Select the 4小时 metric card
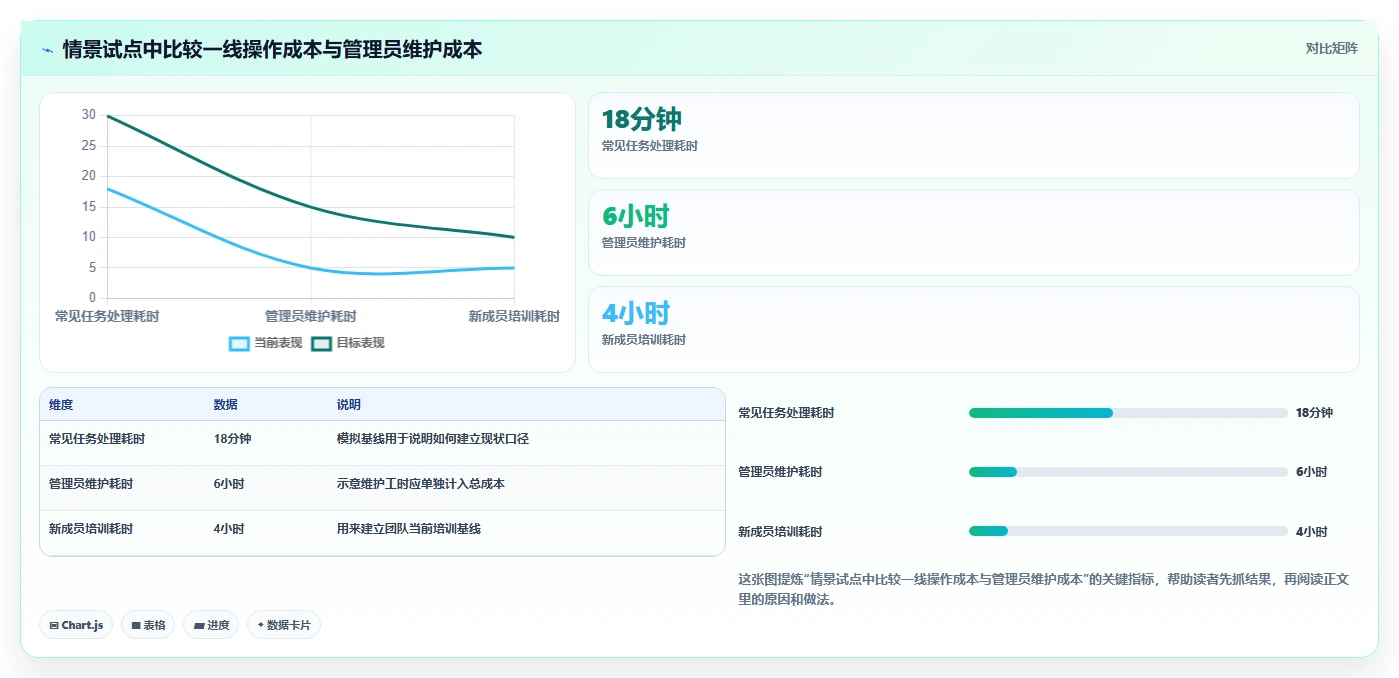Screen dimensions: 1399x678 pyautogui.click(x=973, y=330)
